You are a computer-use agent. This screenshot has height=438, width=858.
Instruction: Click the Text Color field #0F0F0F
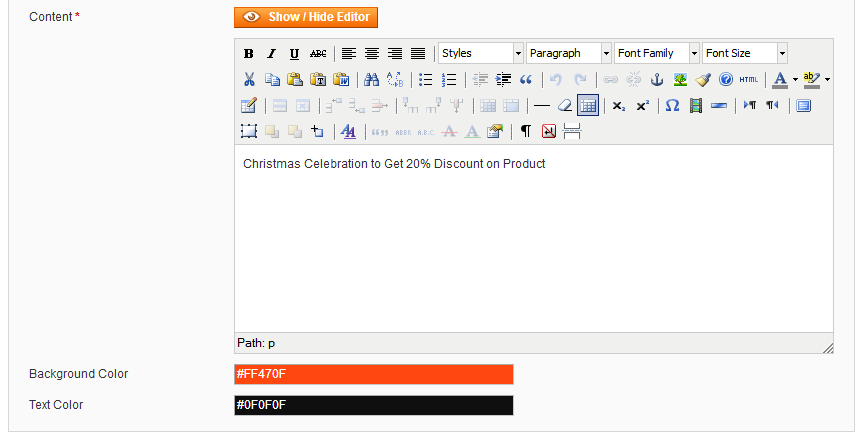pos(373,405)
